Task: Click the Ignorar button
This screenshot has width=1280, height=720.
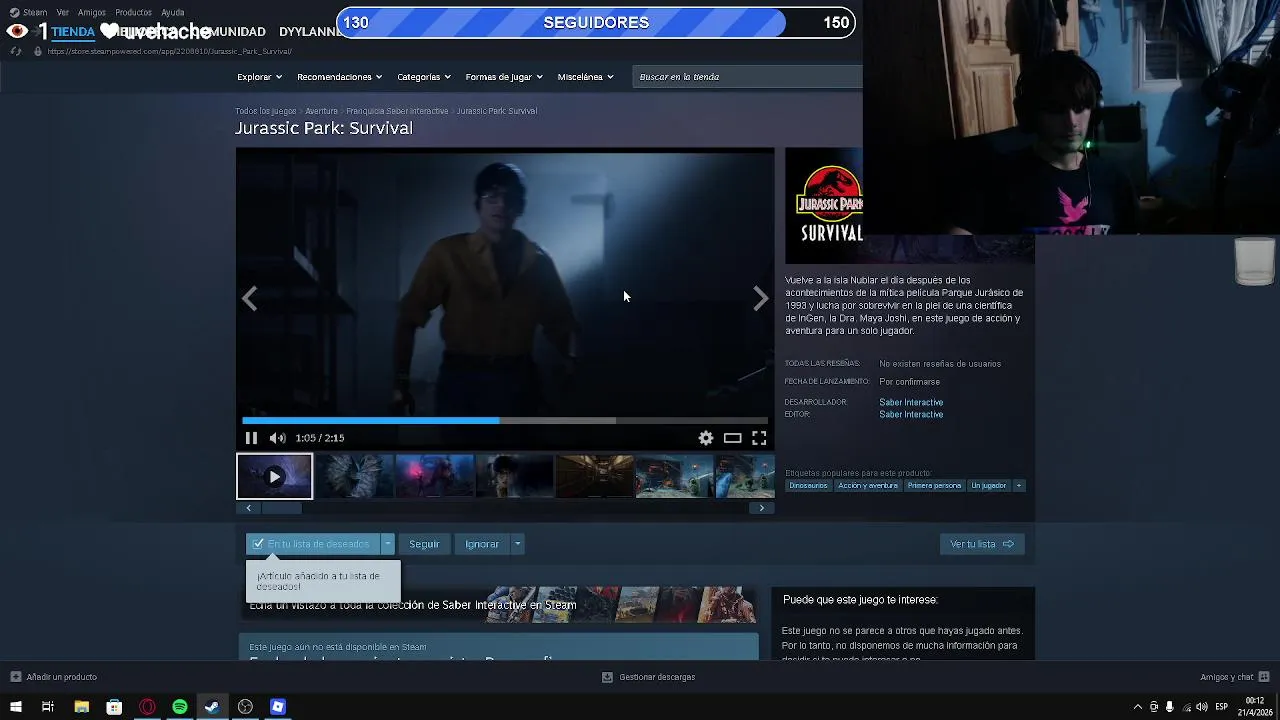Action: point(482,544)
